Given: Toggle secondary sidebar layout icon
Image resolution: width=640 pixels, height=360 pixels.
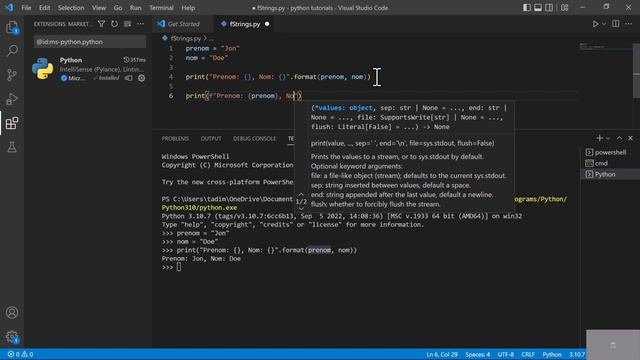Looking at the screenshot, I should pyautogui.click(x=549, y=8).
